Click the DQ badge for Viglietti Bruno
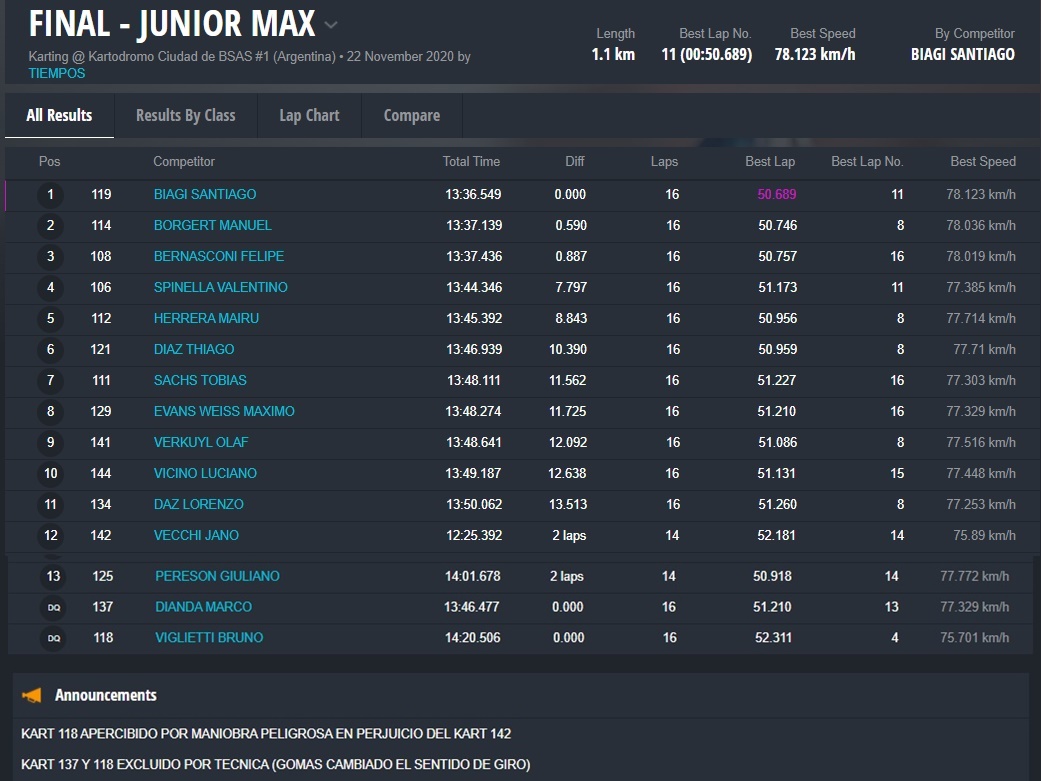The width and height of the screenshot is (1041, 781). (x=54, y=638)
